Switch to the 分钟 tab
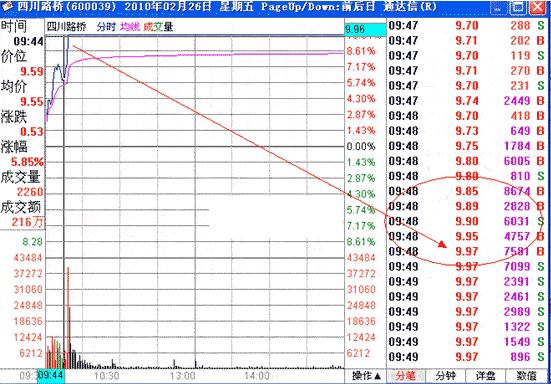This screenshot has height=384, width=551. pos(446,376)
